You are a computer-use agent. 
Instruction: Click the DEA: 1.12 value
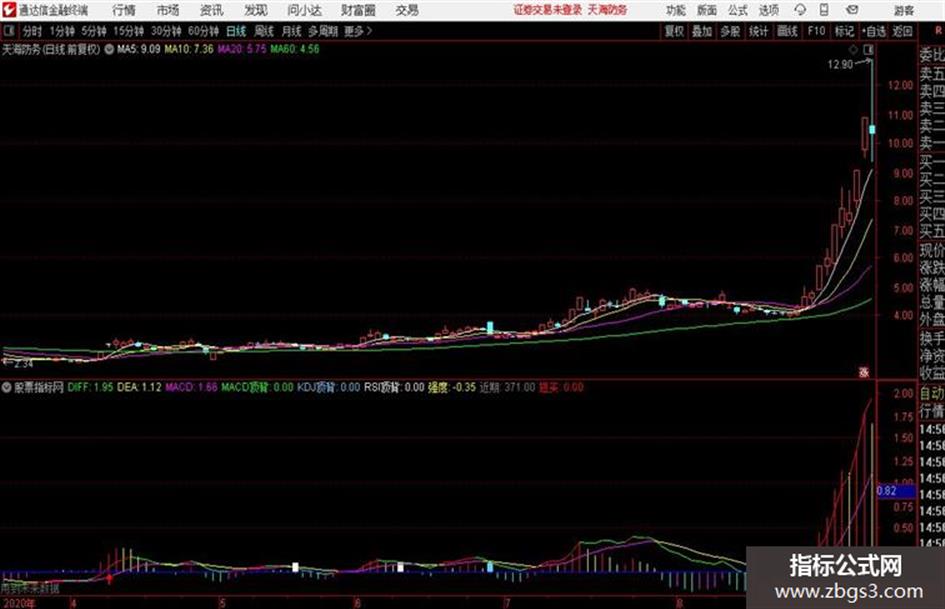(x=139, y=387)
